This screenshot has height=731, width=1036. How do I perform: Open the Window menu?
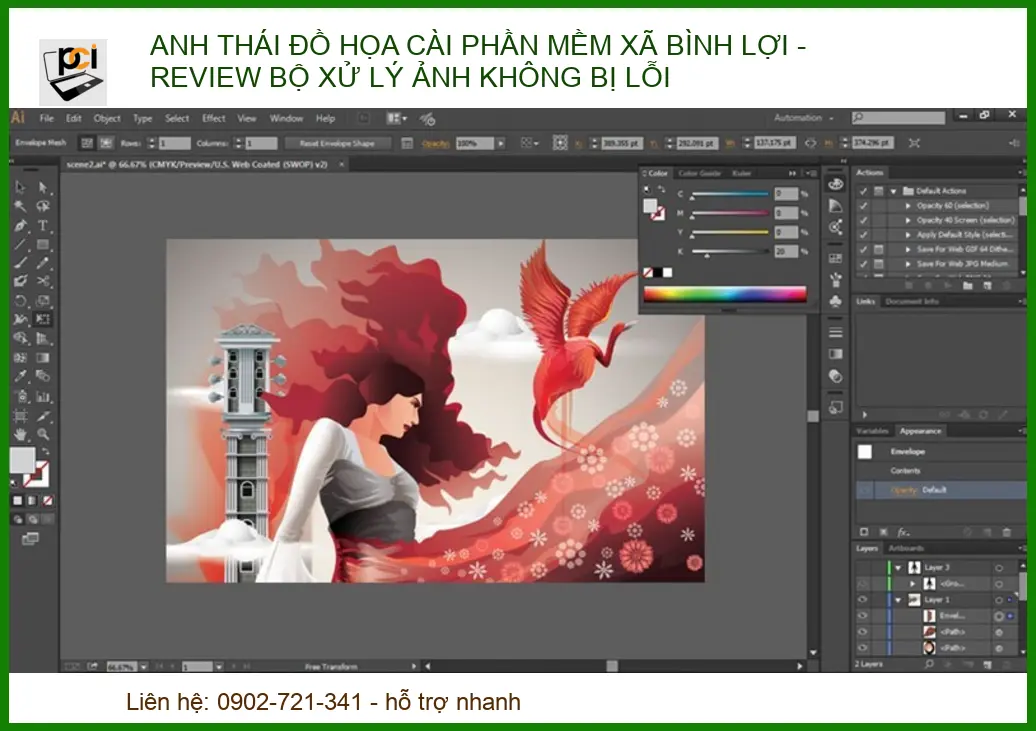click(x=288, y=118)
